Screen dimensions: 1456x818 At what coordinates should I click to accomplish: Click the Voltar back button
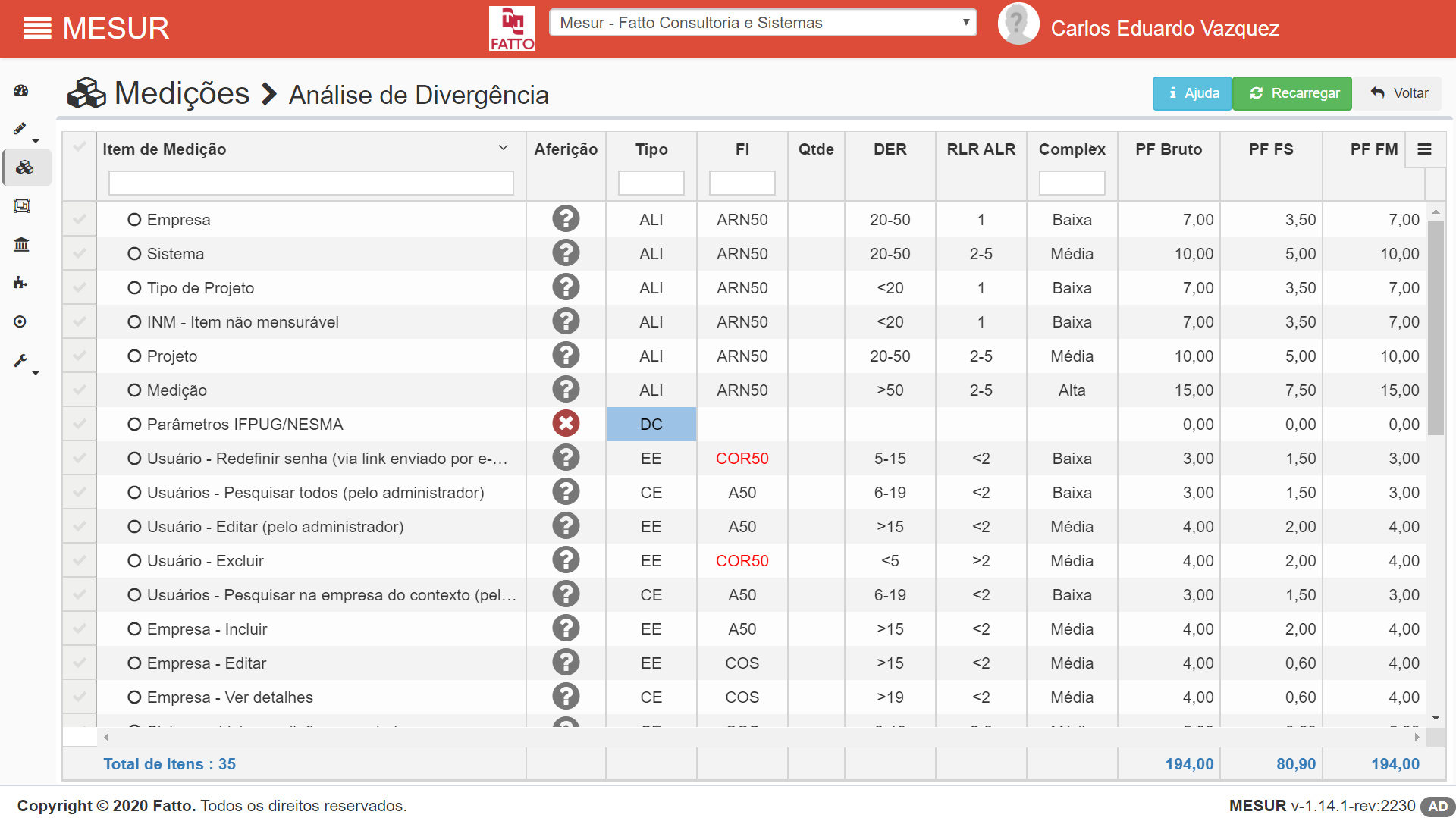[x=1398, y=93]
